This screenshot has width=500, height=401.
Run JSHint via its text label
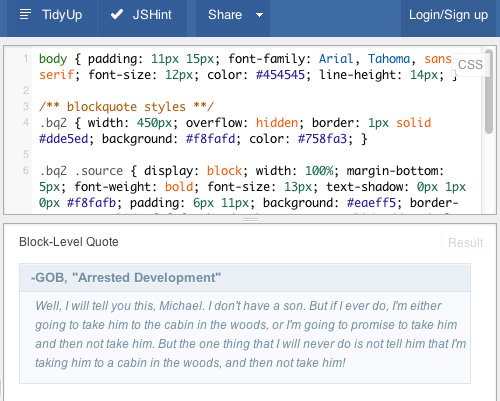tap(152, 15)
